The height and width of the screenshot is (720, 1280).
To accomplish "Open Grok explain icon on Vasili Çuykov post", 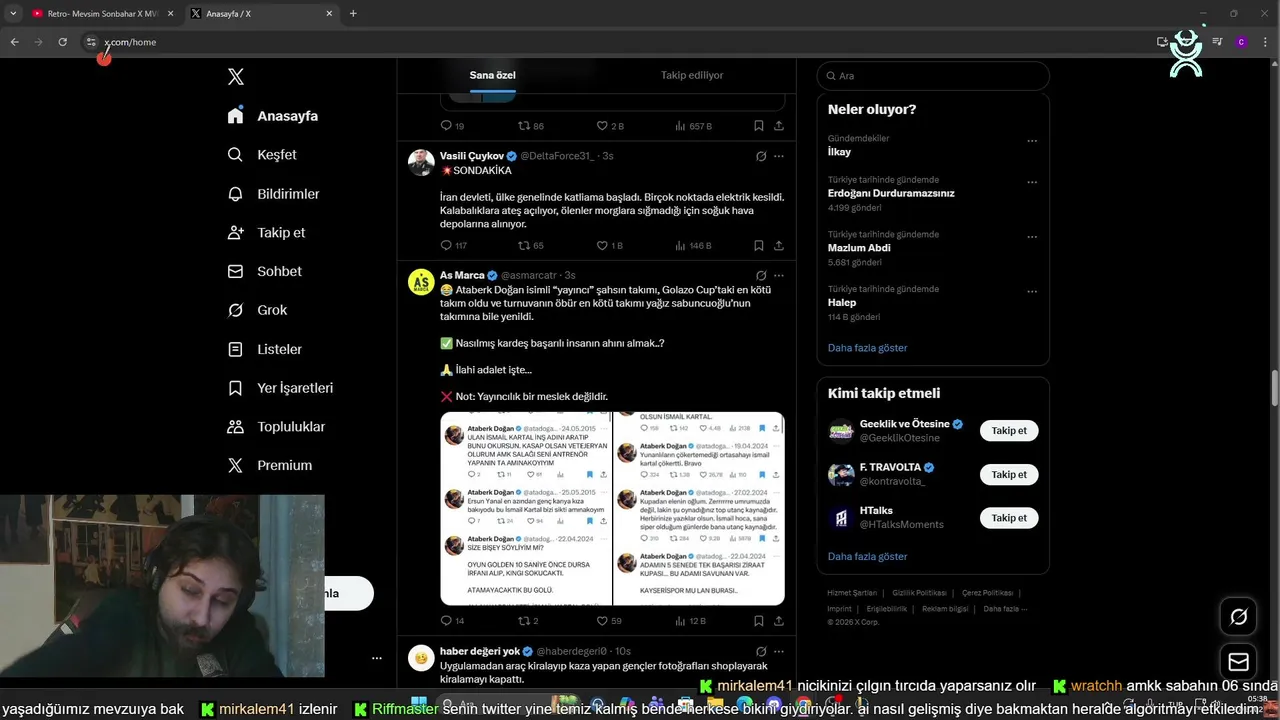I will coord(761,156).
